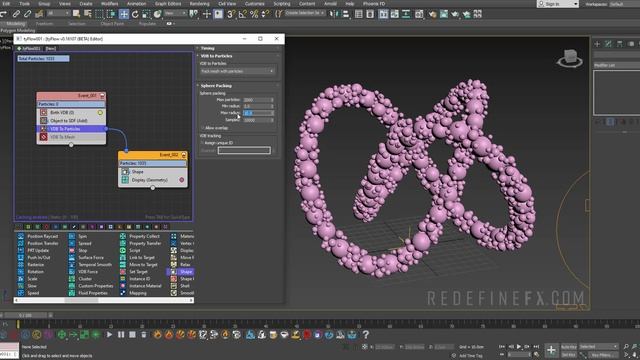
Task: Click the Select and Place icon
Action: click(158, 14)
